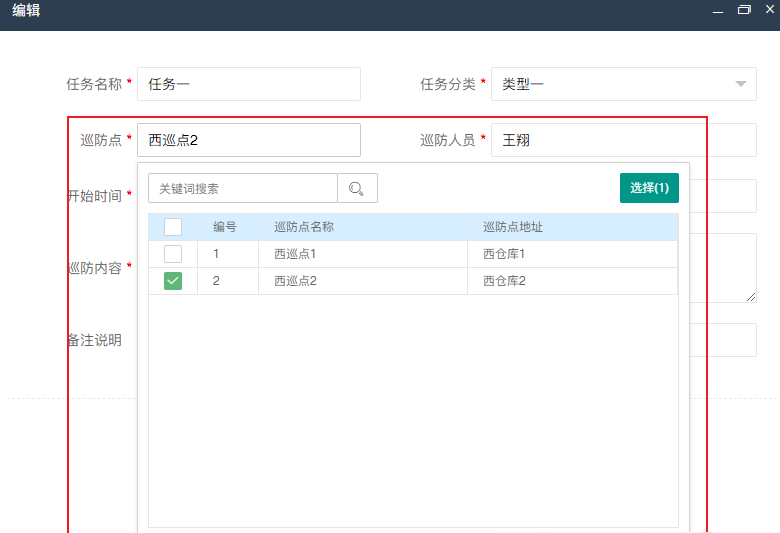Click the 编号 column header

point(225,227)
